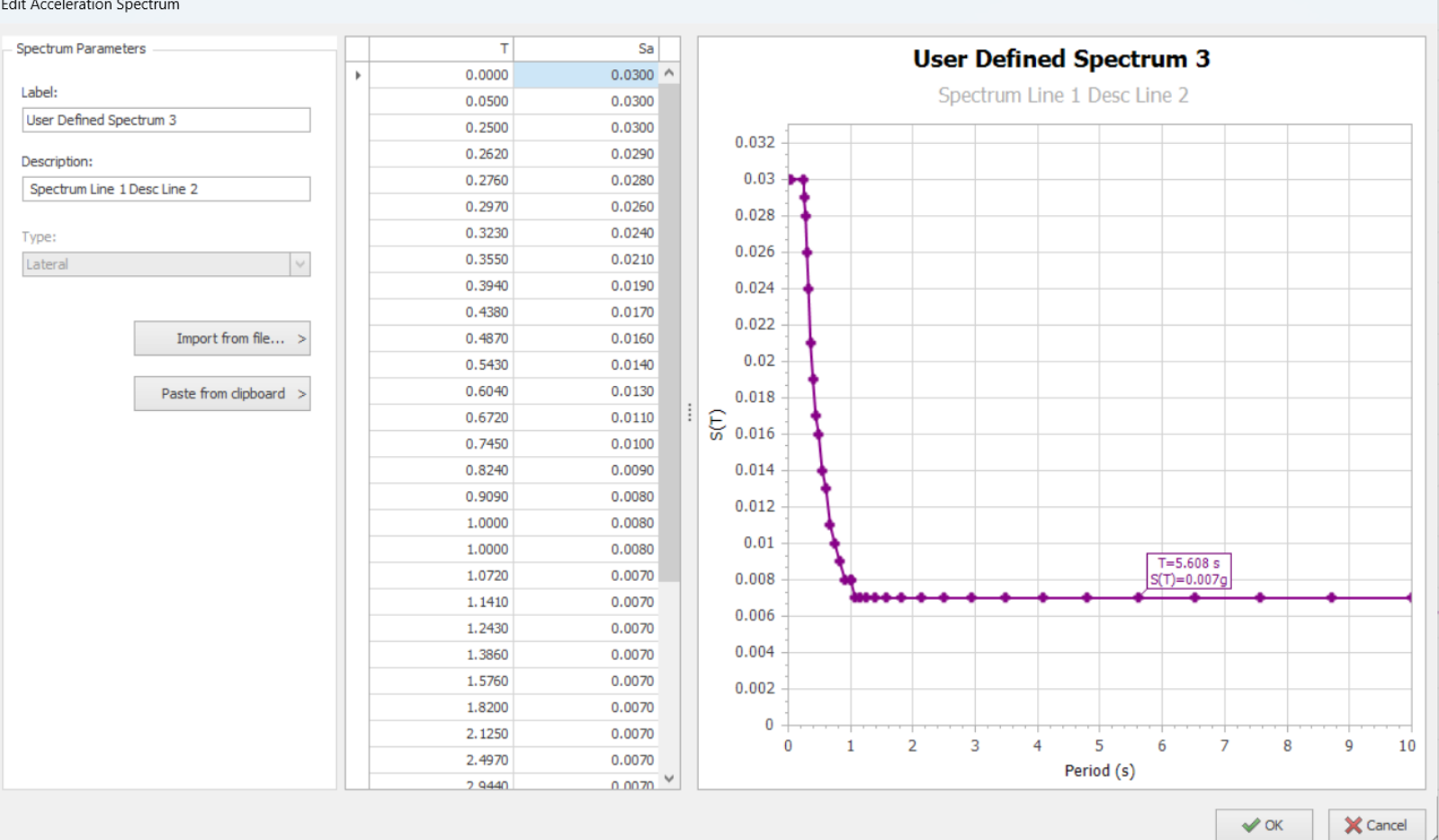Screen dimensions: 1439x840
Task: Click the Description text field
Action: [166, 189]
